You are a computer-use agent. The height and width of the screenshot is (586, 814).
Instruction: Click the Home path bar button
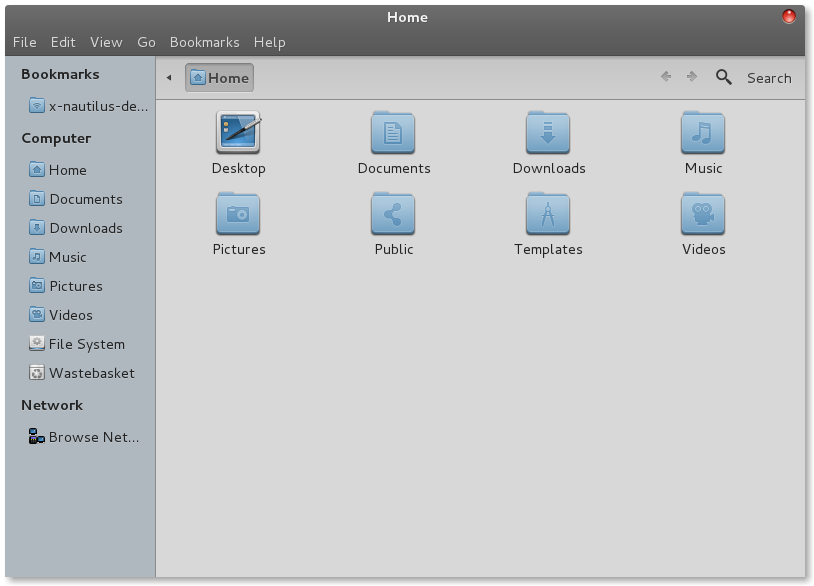tap(219, 78)
